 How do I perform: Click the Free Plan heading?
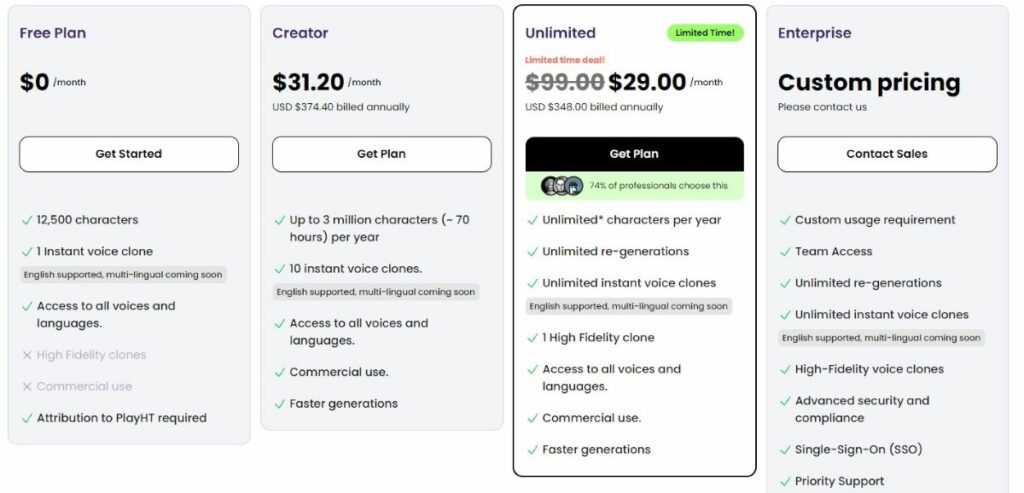coord(53,33)
